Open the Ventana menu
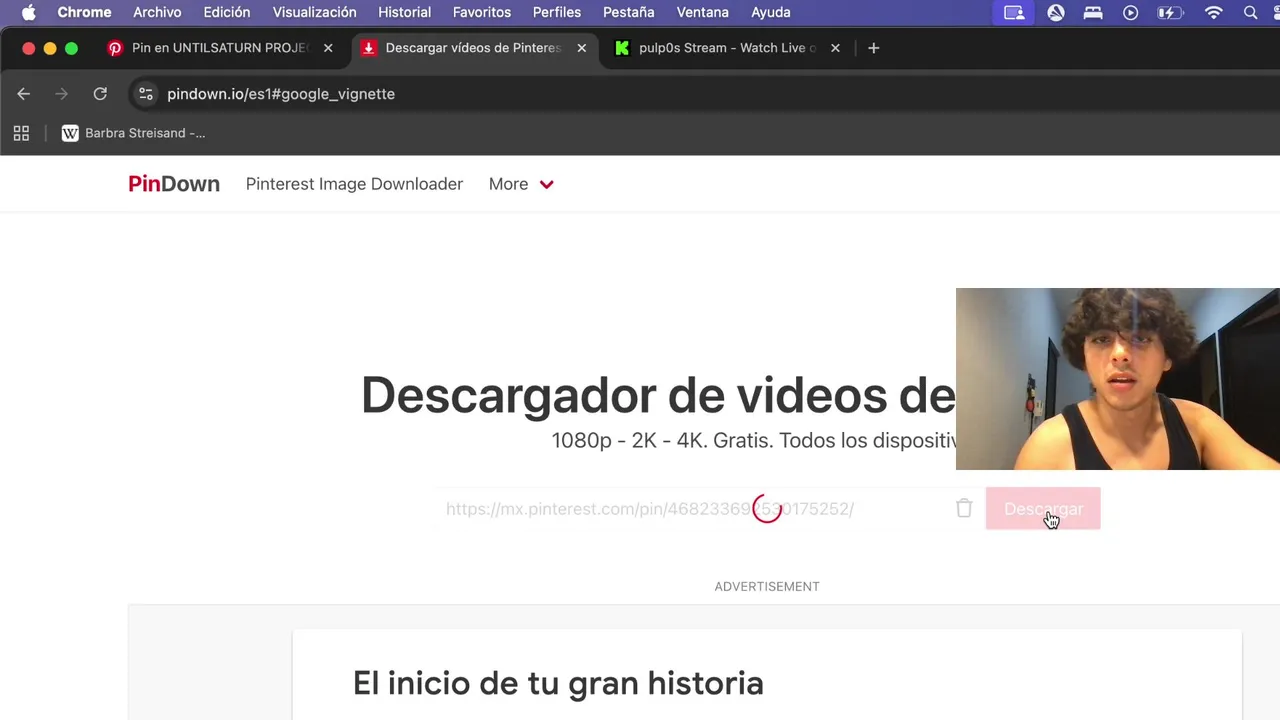 click(703, 12)
